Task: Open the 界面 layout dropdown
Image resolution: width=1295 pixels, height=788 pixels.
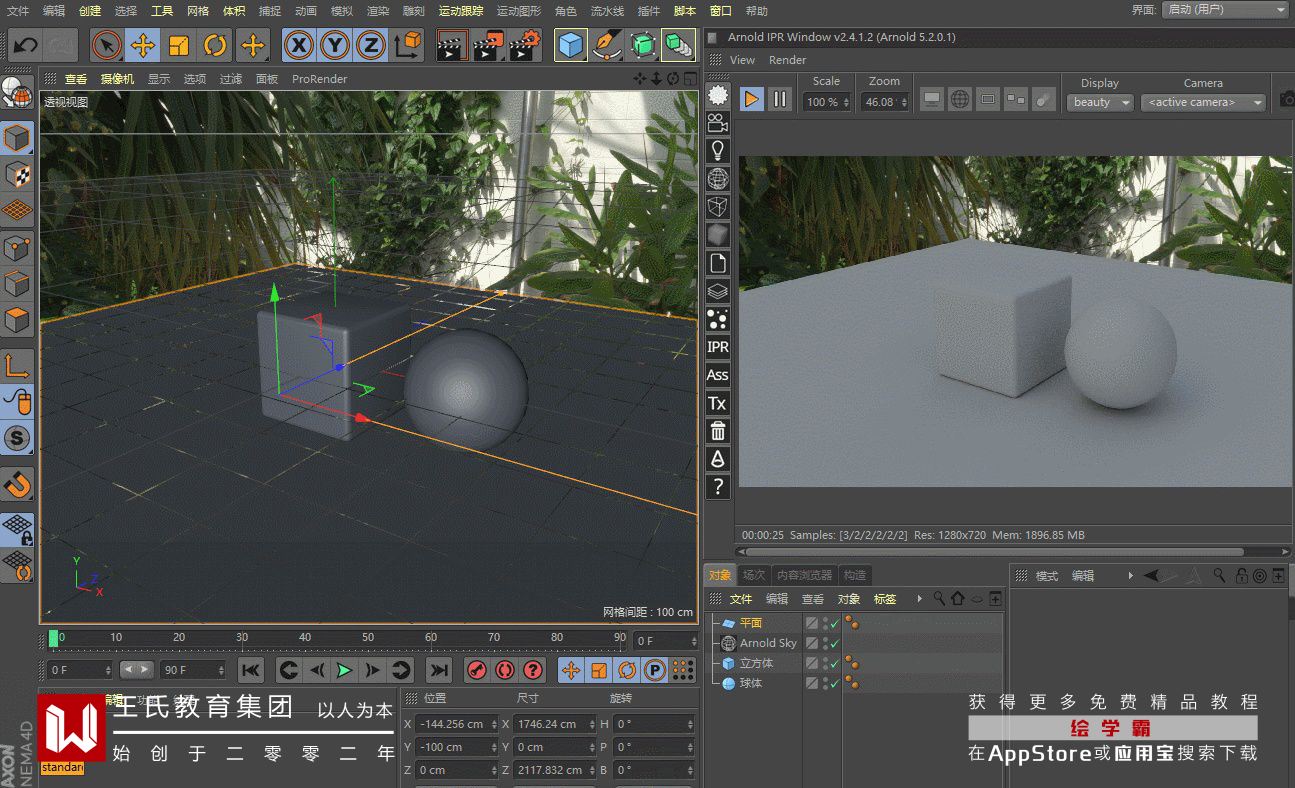Action: point(1225,10)
